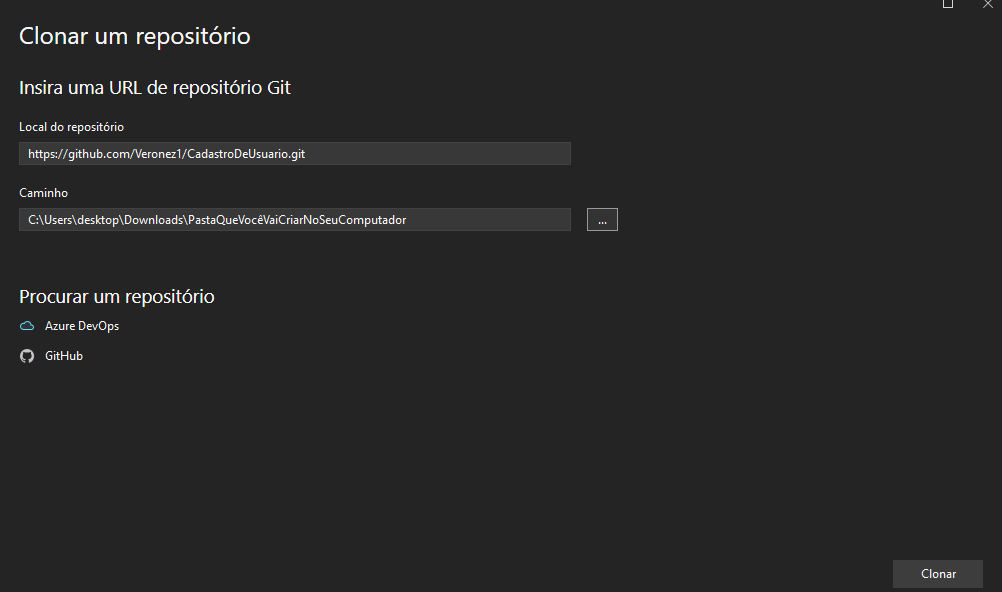Click the GitHub octocat icon
This screenshot has width=1002, height=592.
coord(27,356)
